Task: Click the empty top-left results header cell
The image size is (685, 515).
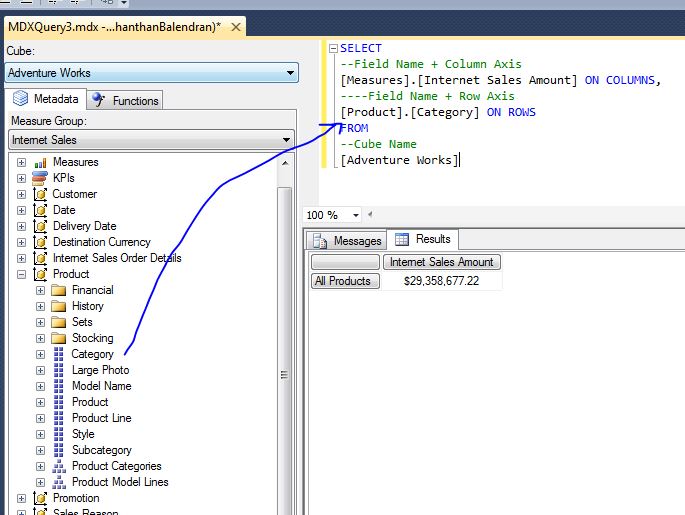Action: tap(345, 262)
